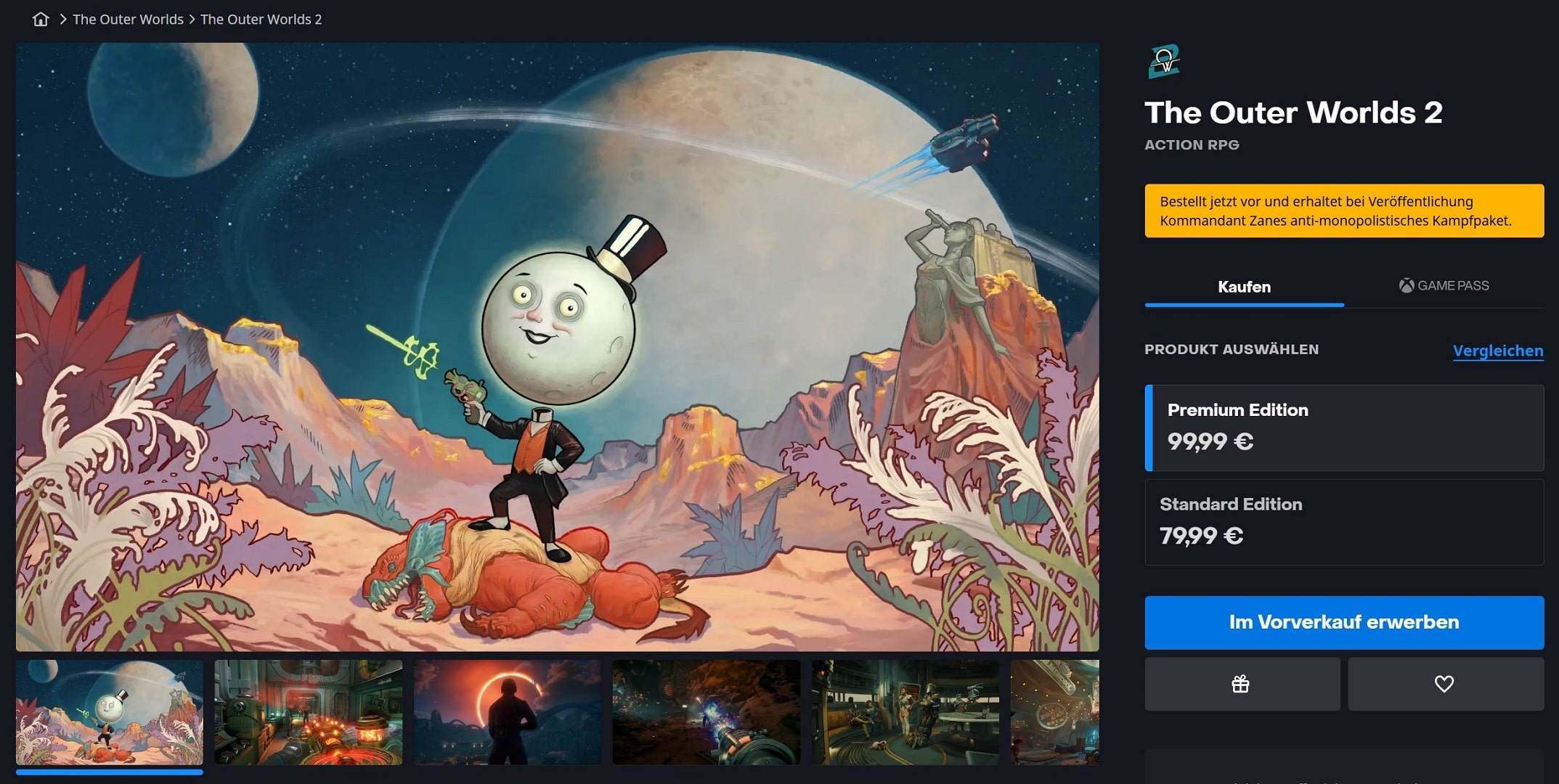The width and height of the screenshot is (1559, 784).
Task: Select the Standard Edition for 79,99 €
Action: point(1344,522)
